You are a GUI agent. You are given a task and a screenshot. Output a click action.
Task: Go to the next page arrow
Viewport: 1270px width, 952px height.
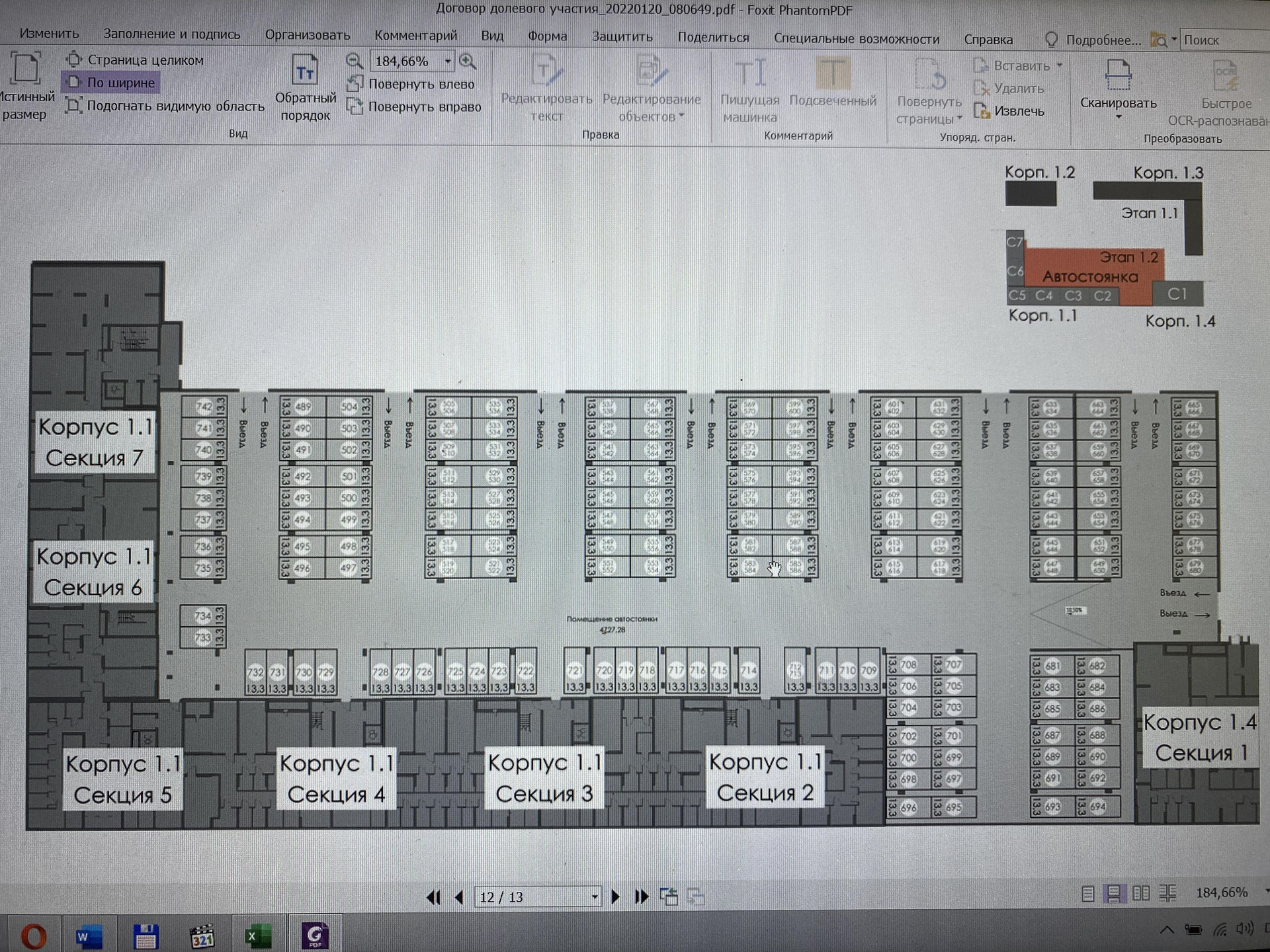point(615,897)
